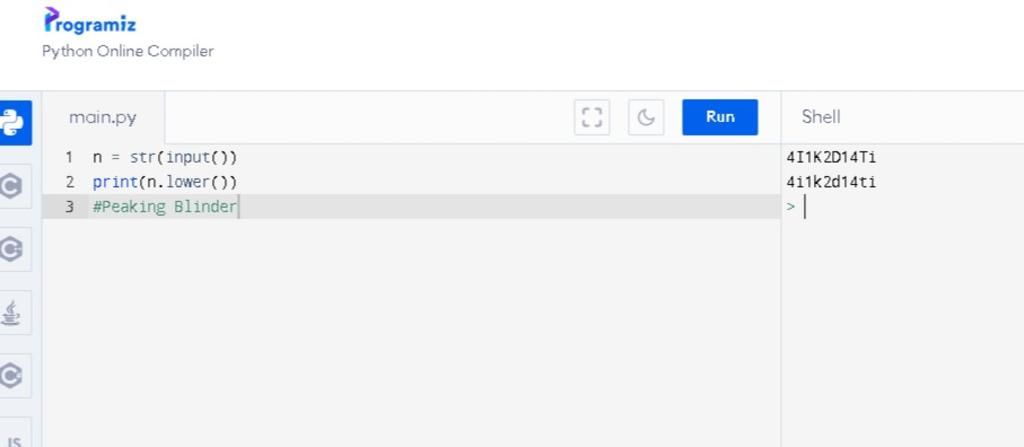This screenshot has height=447, width=1024.
Task: Open the C++ compiler icon just above Java
Action: click(x=12, y=249)
